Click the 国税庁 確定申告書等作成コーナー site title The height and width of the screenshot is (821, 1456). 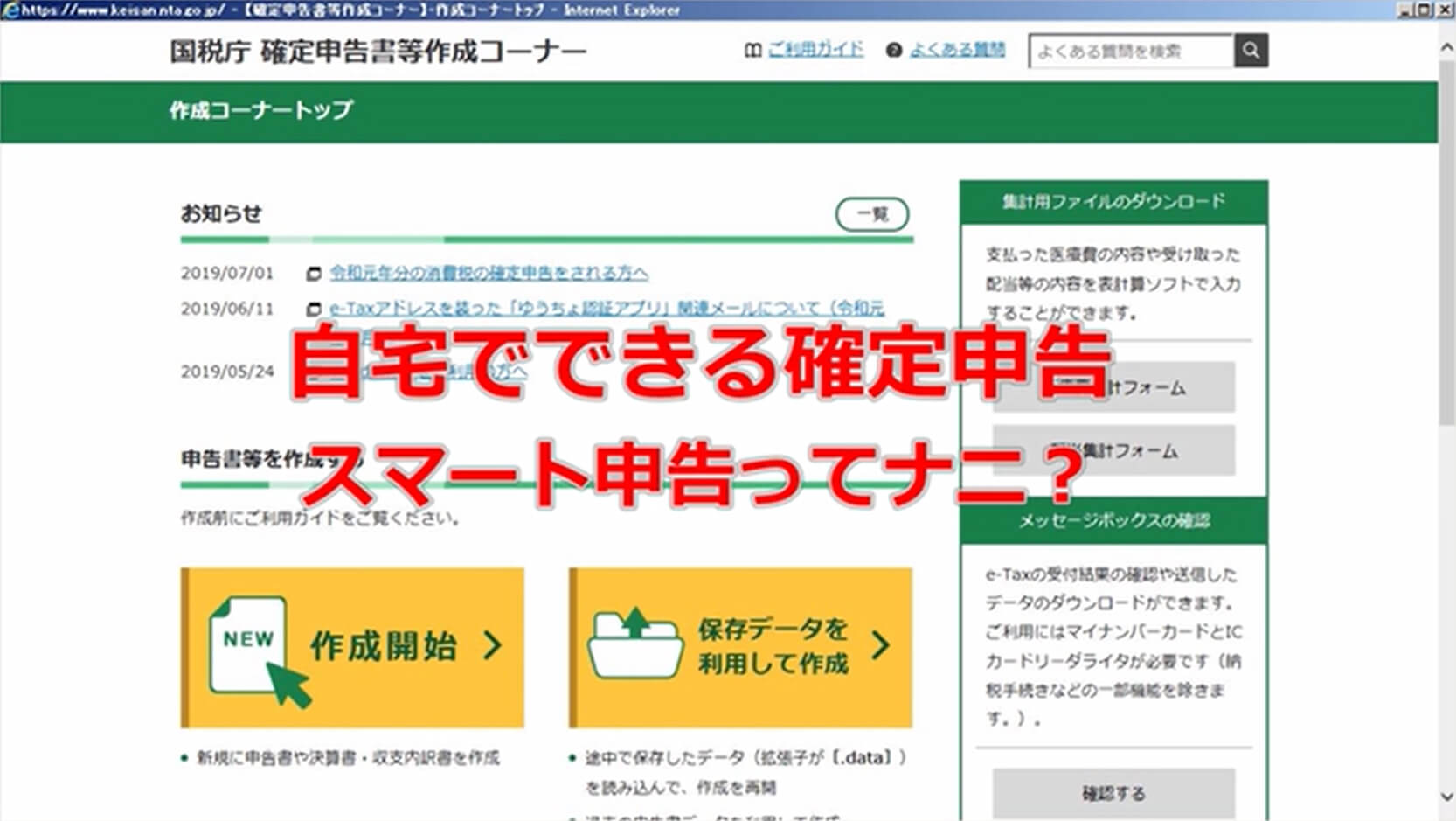click(378, 51)
